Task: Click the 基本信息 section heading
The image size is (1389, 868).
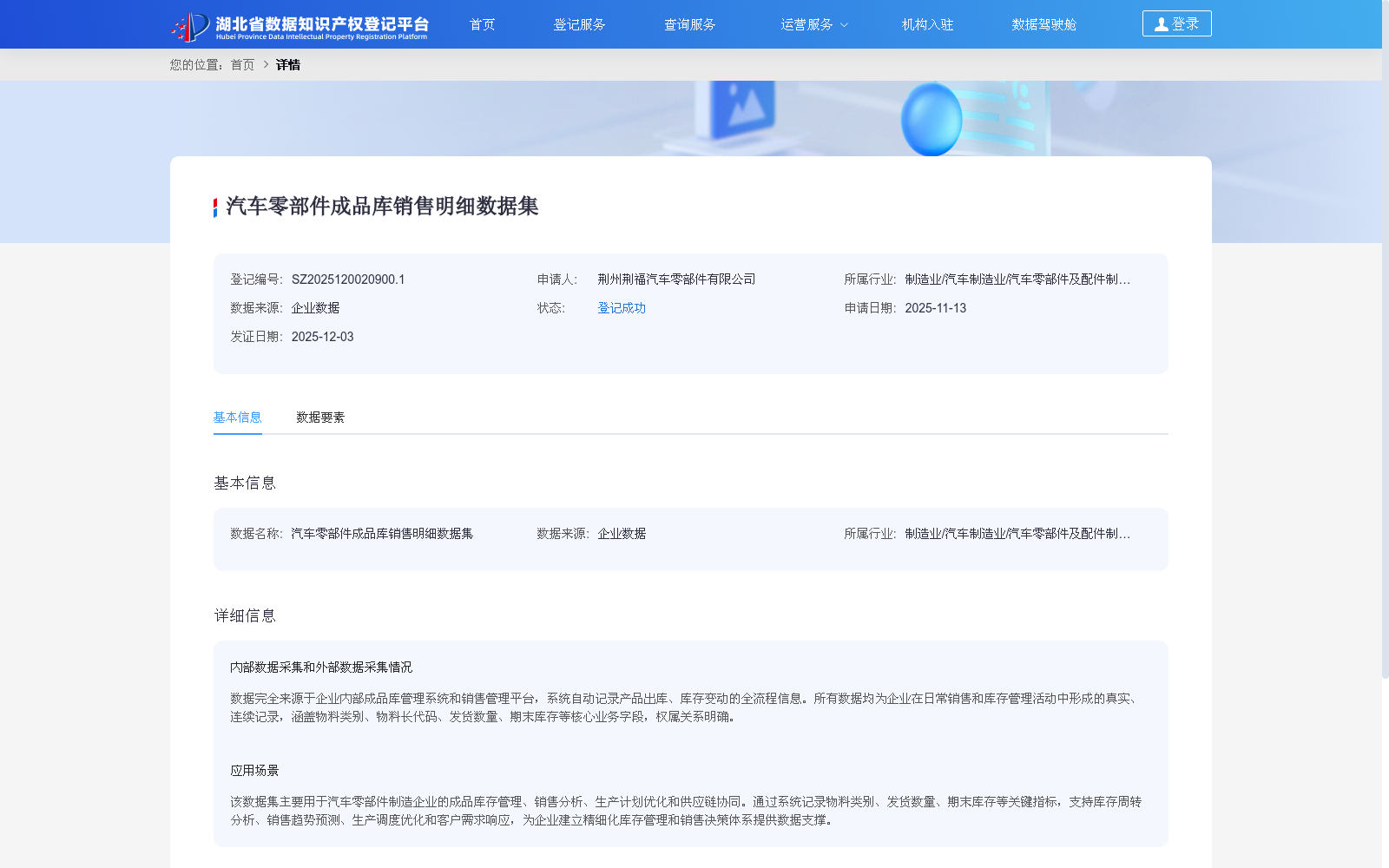Action: (245, 483)
